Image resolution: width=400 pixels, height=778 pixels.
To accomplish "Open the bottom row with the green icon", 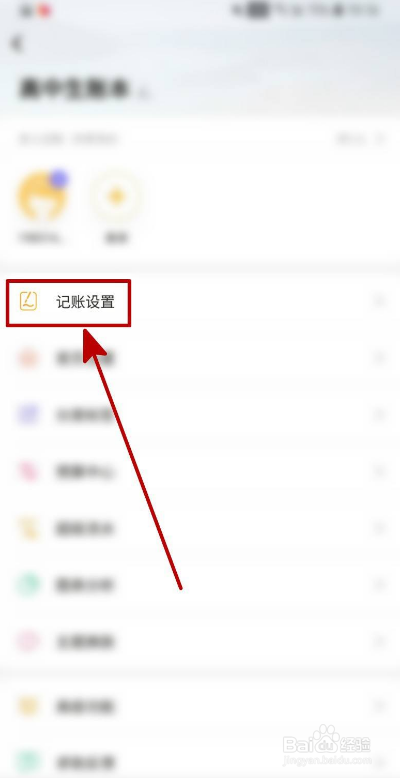I will (200, 762).
